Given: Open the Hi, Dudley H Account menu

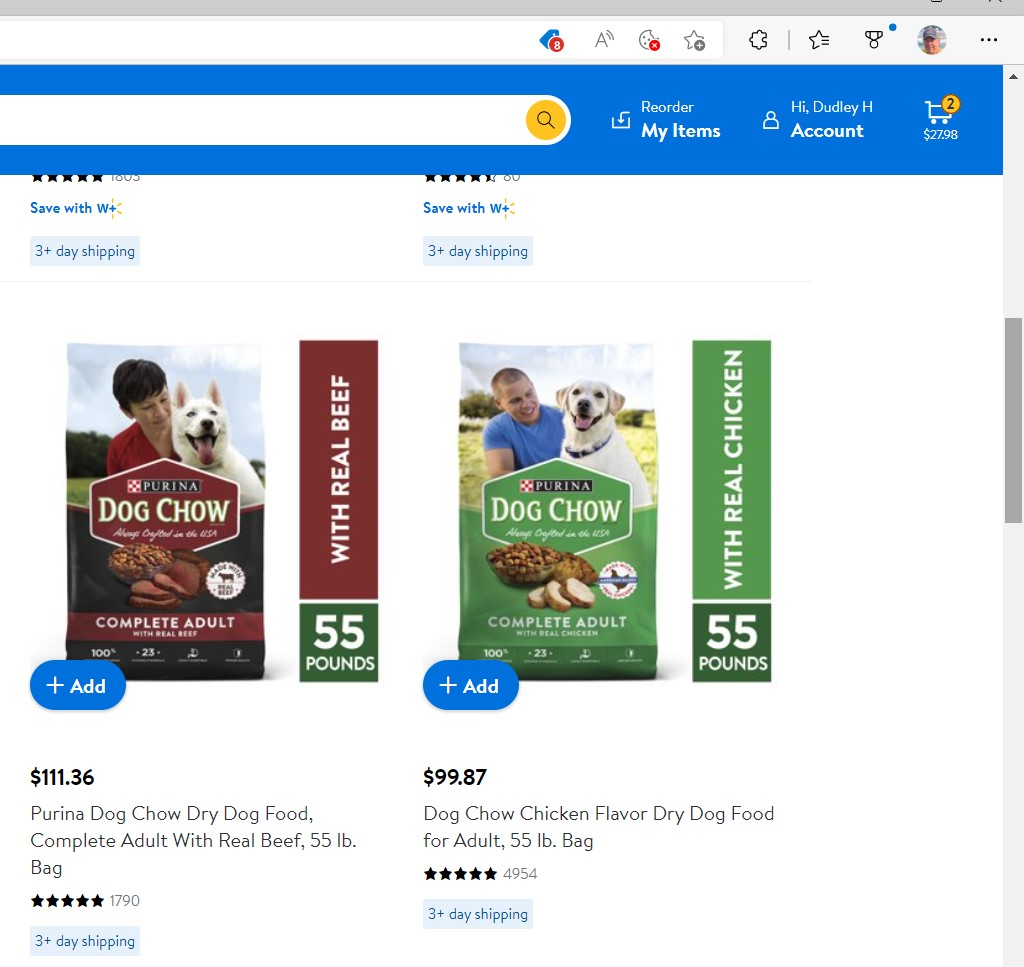Looking at the screenshot, I should [818, 120].
